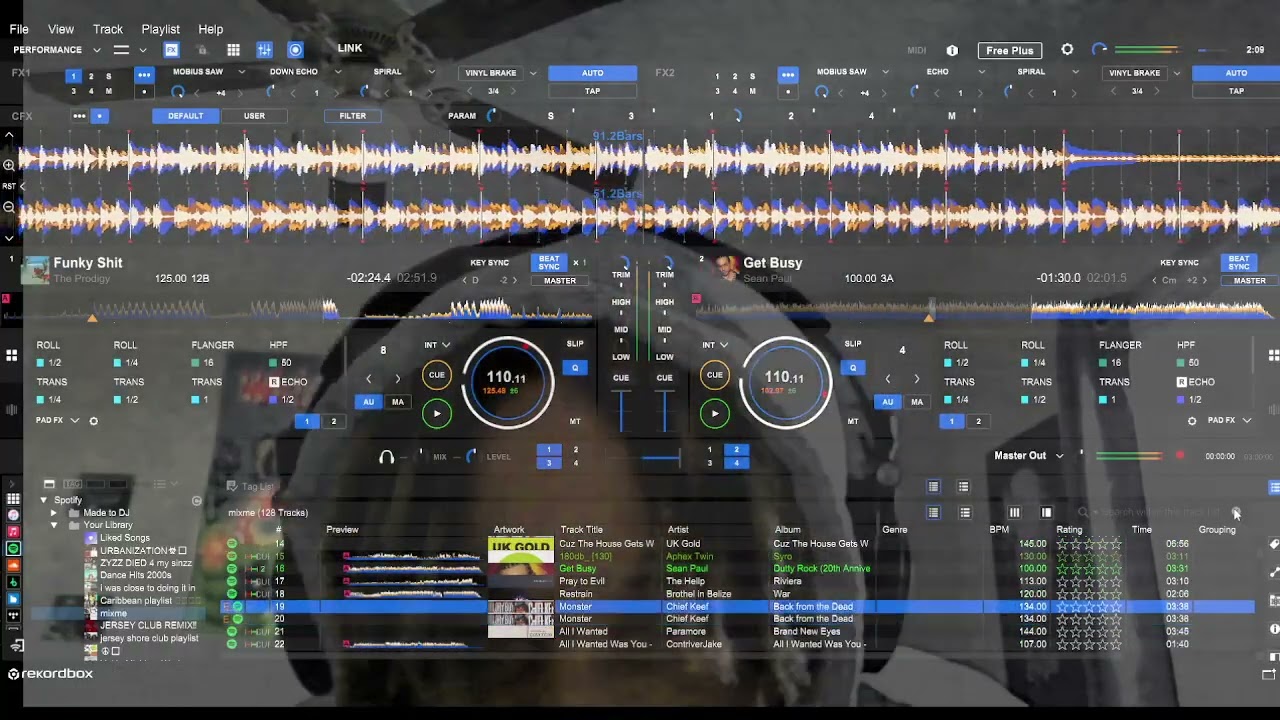The width and height of the screenshot is (1280, 720).
Task: Enable FX2 AUTO beat mode
Action: pyautogui.click(x=1237, y=73)
